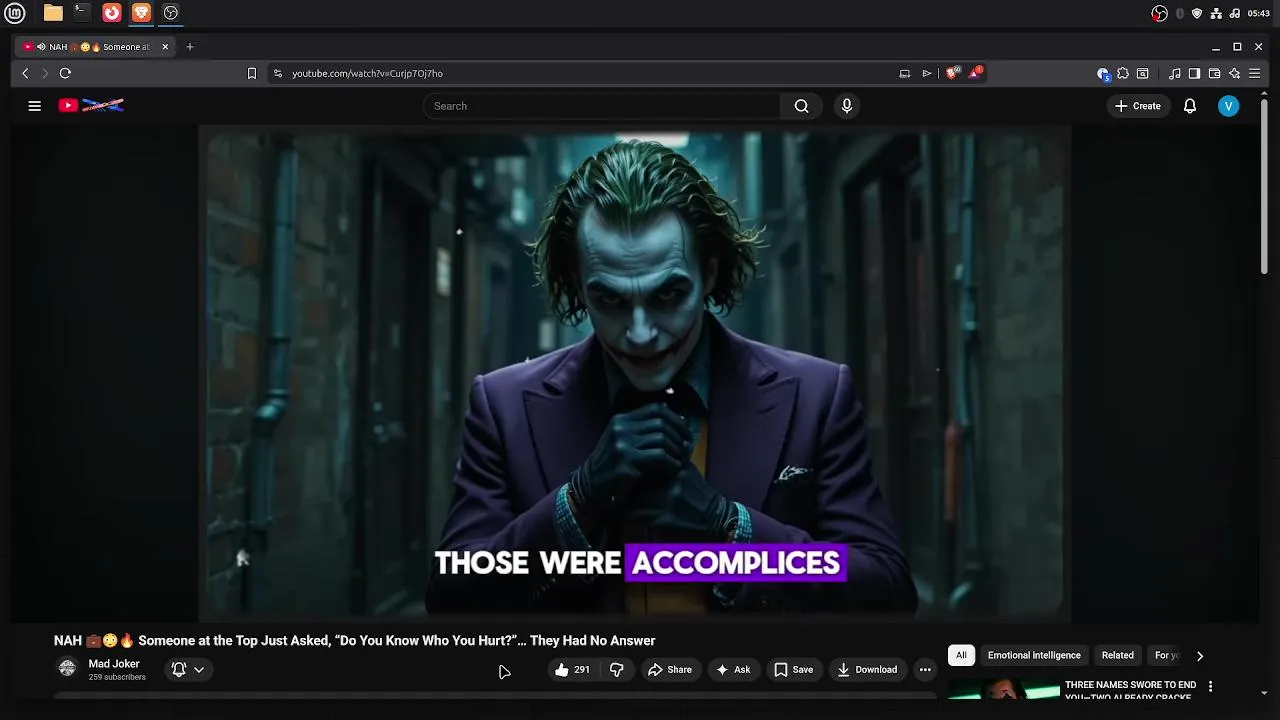This screenshot has height=720, width=1280.
Task: Open subscription notification bell dropdown
Action: click(x=188, y=670)
